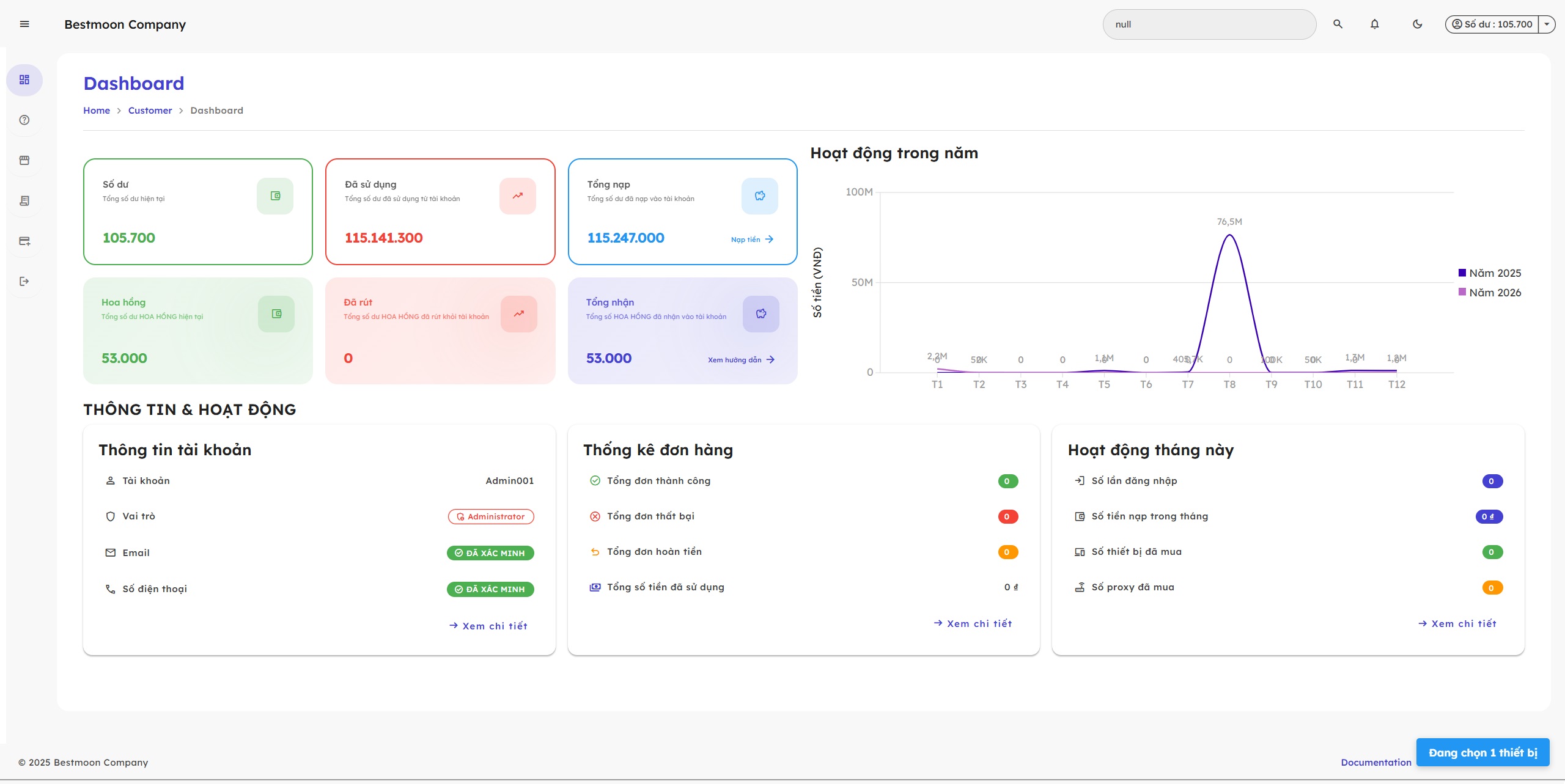Open Xem chi tiết under Thống kê đơn hàng
This screenshot has height=784, width=1565.
[973, 624]
